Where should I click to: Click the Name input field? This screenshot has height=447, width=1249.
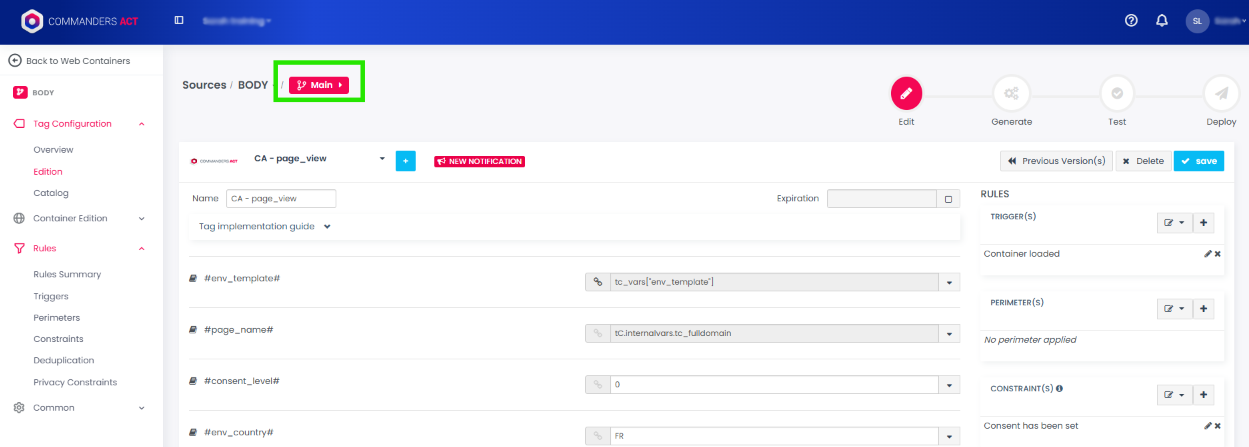281,199
